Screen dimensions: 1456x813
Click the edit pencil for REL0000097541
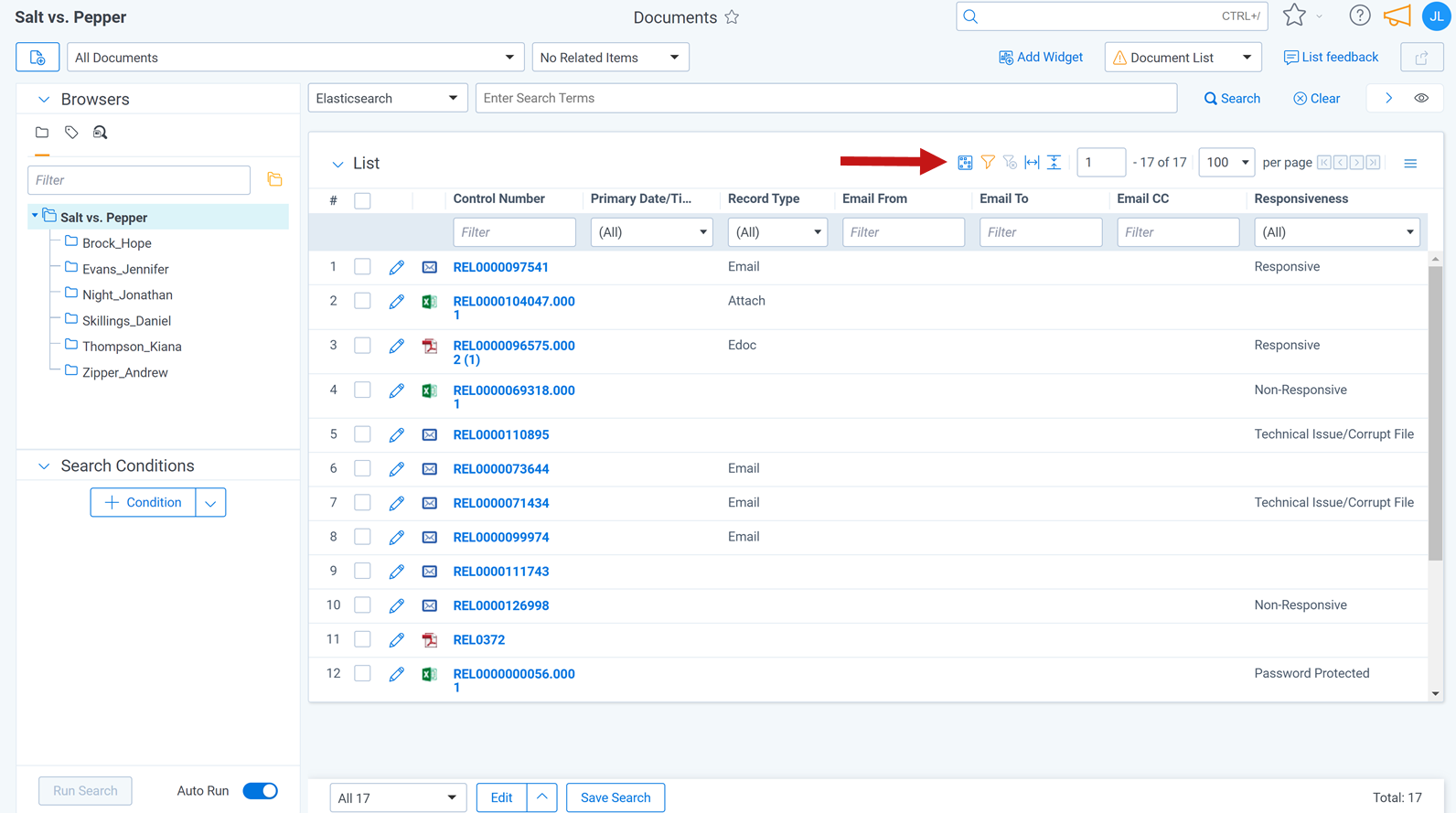point(396,267)
